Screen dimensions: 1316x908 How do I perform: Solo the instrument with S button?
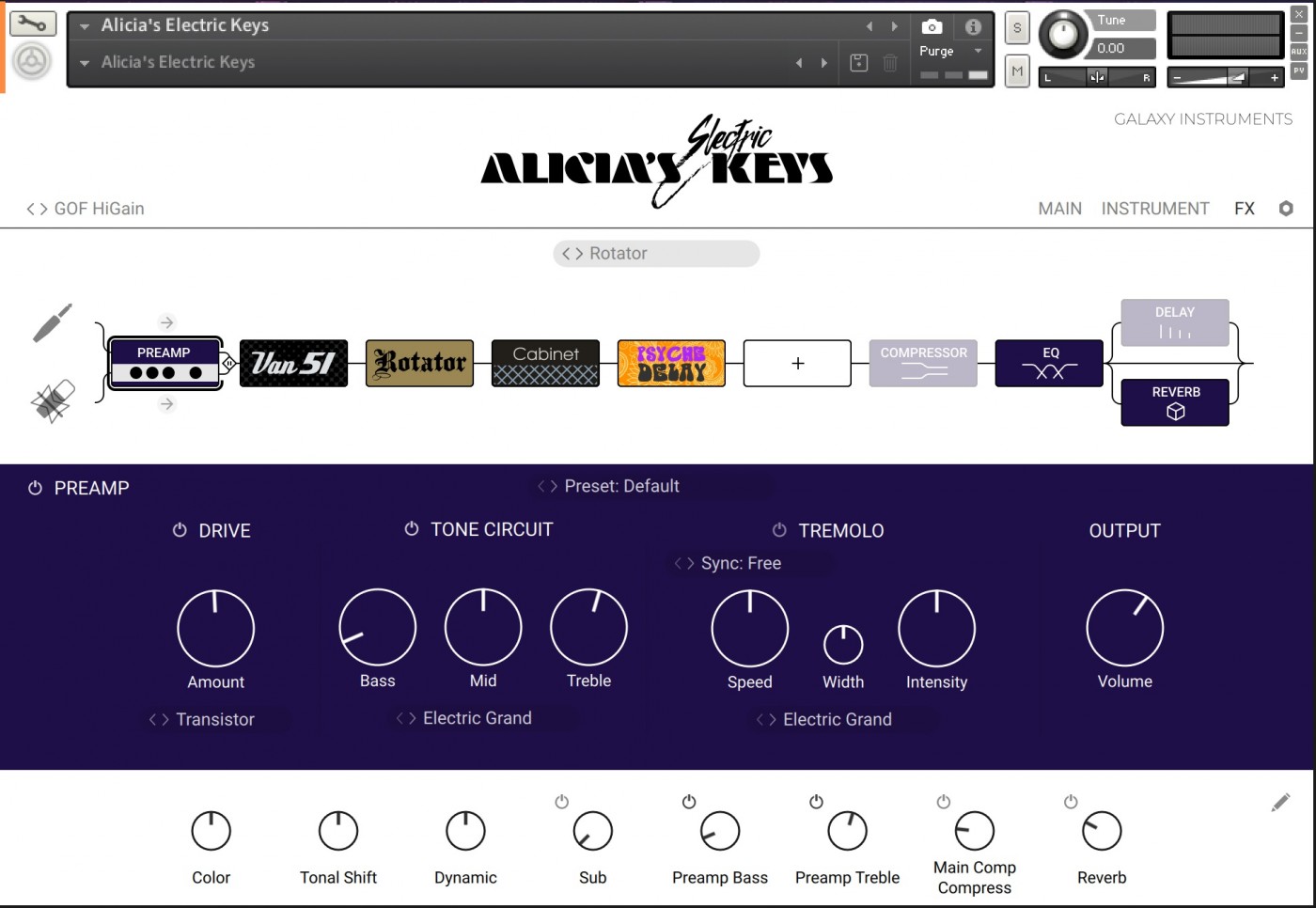(x=1017, y=28)
